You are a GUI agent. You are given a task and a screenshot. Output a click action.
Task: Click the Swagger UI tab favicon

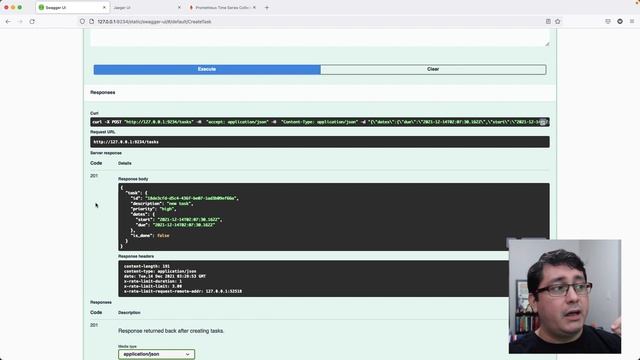click(x=41, y=7)
